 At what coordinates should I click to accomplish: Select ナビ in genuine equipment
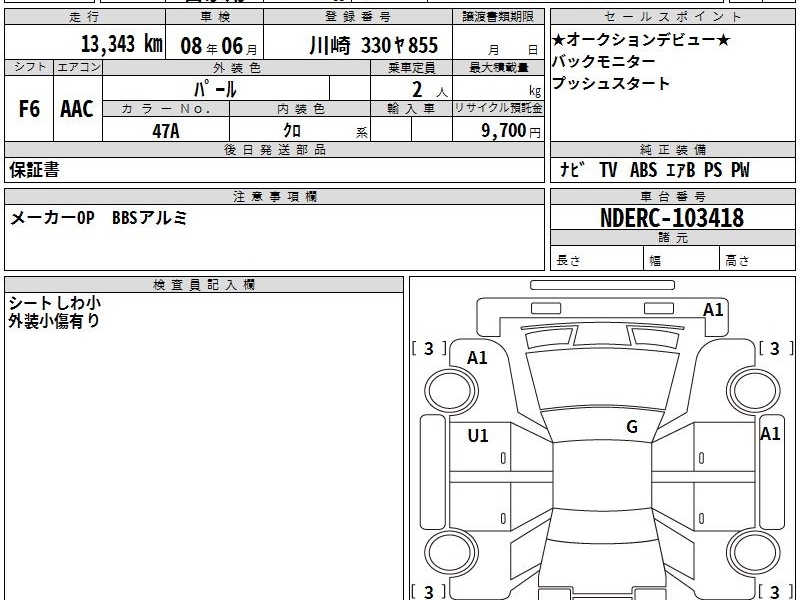[x=572, y=169]
